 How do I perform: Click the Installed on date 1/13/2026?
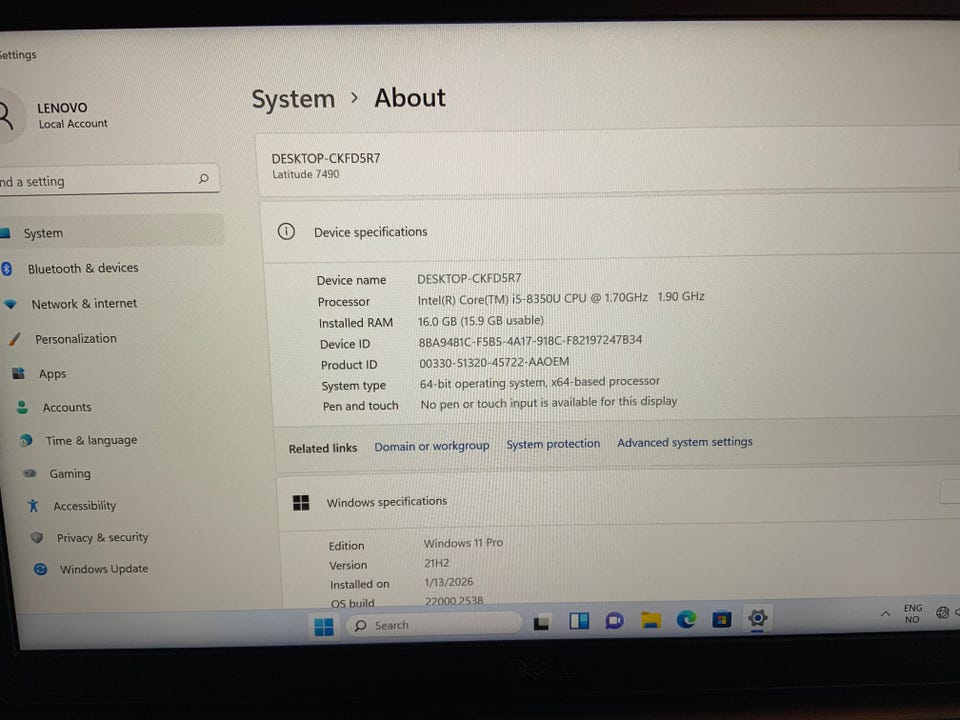pos(449,582)
